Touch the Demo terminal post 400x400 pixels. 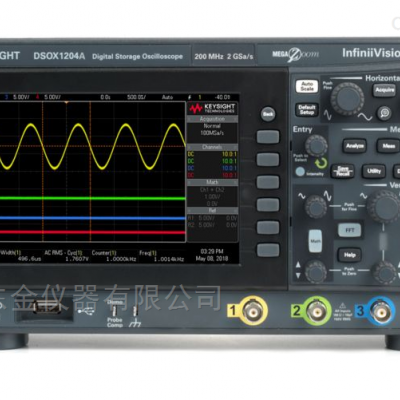[x=114, y=310]
